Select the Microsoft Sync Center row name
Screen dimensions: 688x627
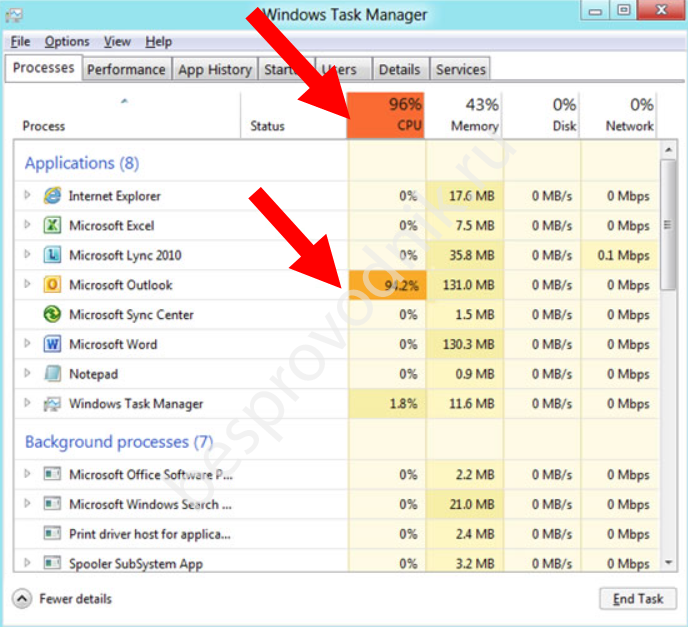(x=131, y=315)
